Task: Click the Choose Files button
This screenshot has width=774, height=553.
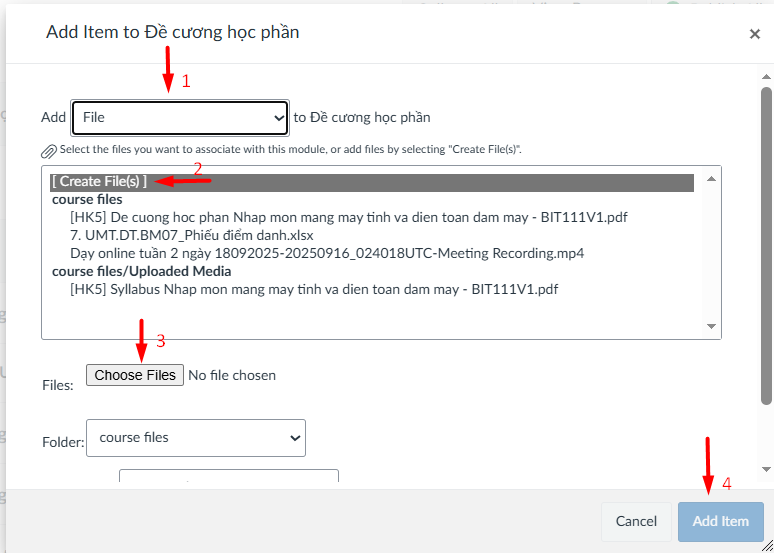Action: coord(135,375)
